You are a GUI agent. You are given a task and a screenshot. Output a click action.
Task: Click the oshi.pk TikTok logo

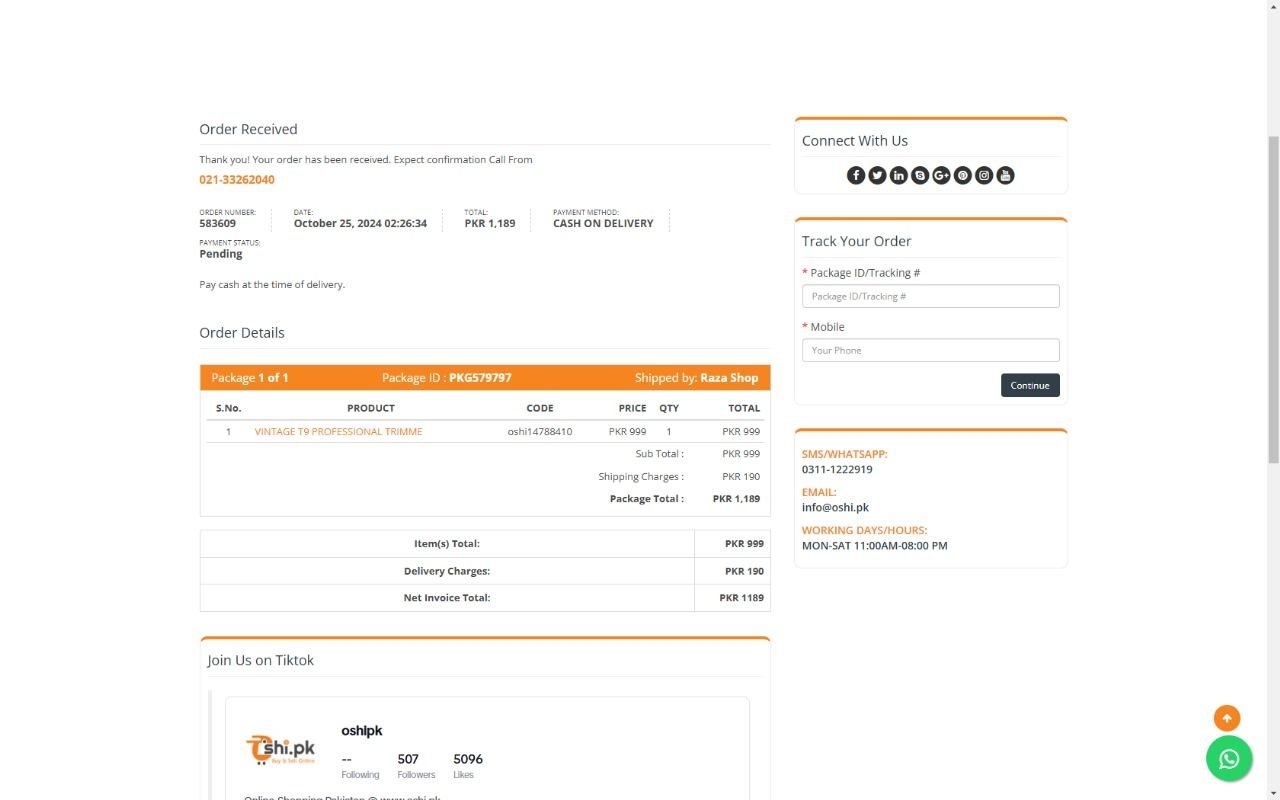pos(281,749)
